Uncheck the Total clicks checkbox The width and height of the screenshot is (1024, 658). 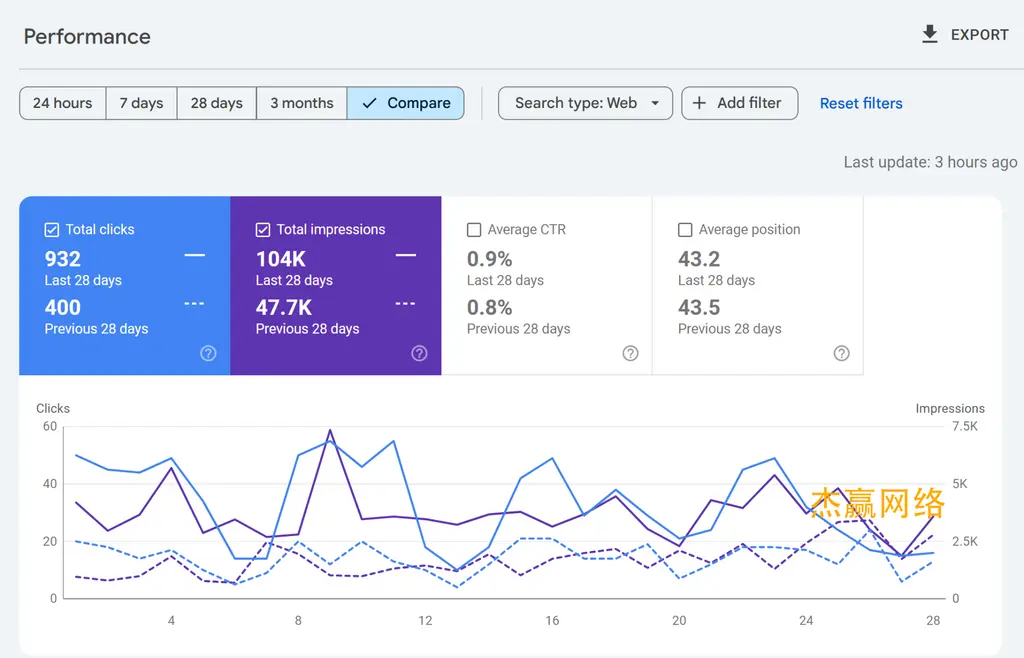coord(52,230)
